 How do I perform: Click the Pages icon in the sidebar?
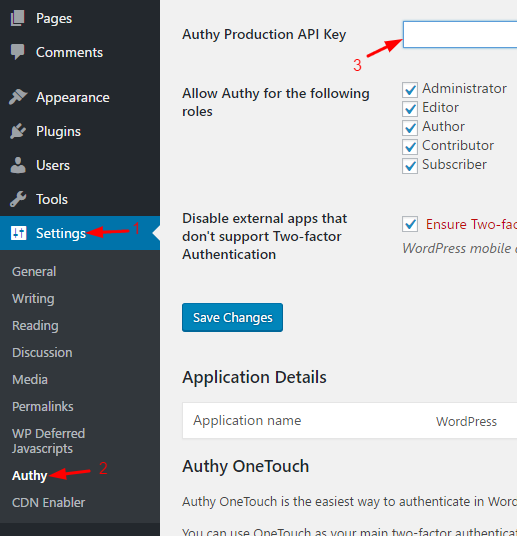(18, 18)
